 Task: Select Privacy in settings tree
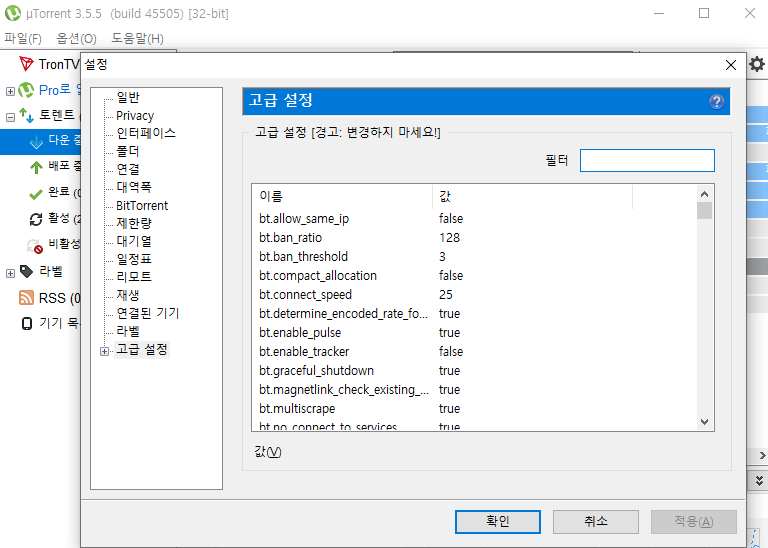point(135,116)
